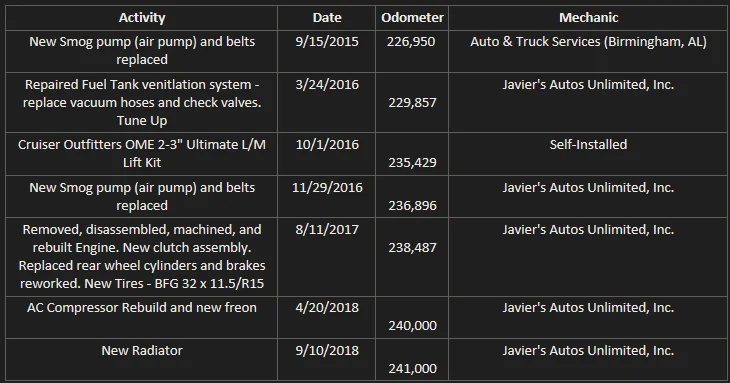Viewport: 730px width, 383px height.
Task: Click the Mechanic column header
Action: [x=588, y=18]
